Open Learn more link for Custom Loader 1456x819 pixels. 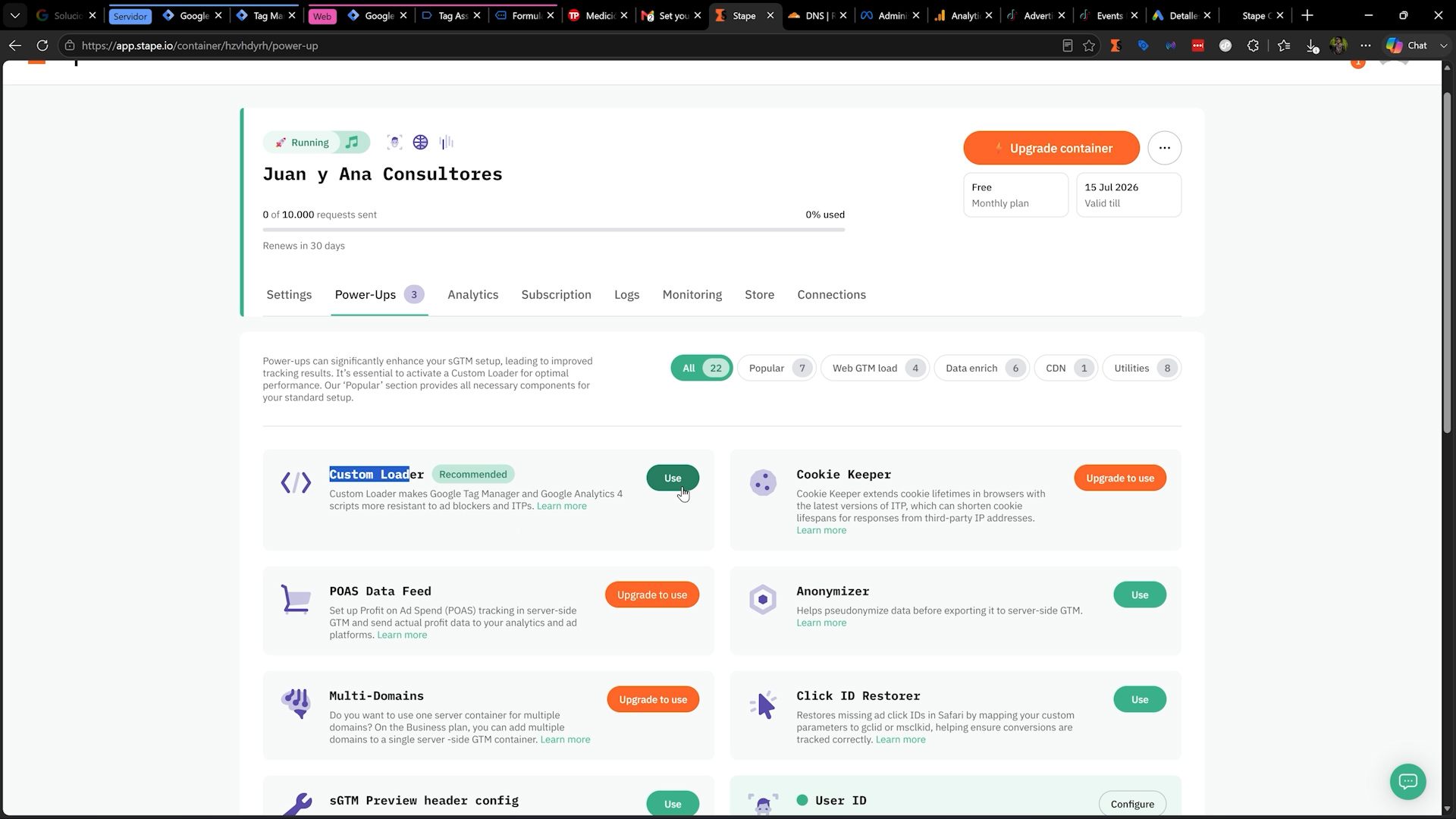coord(561,506)
